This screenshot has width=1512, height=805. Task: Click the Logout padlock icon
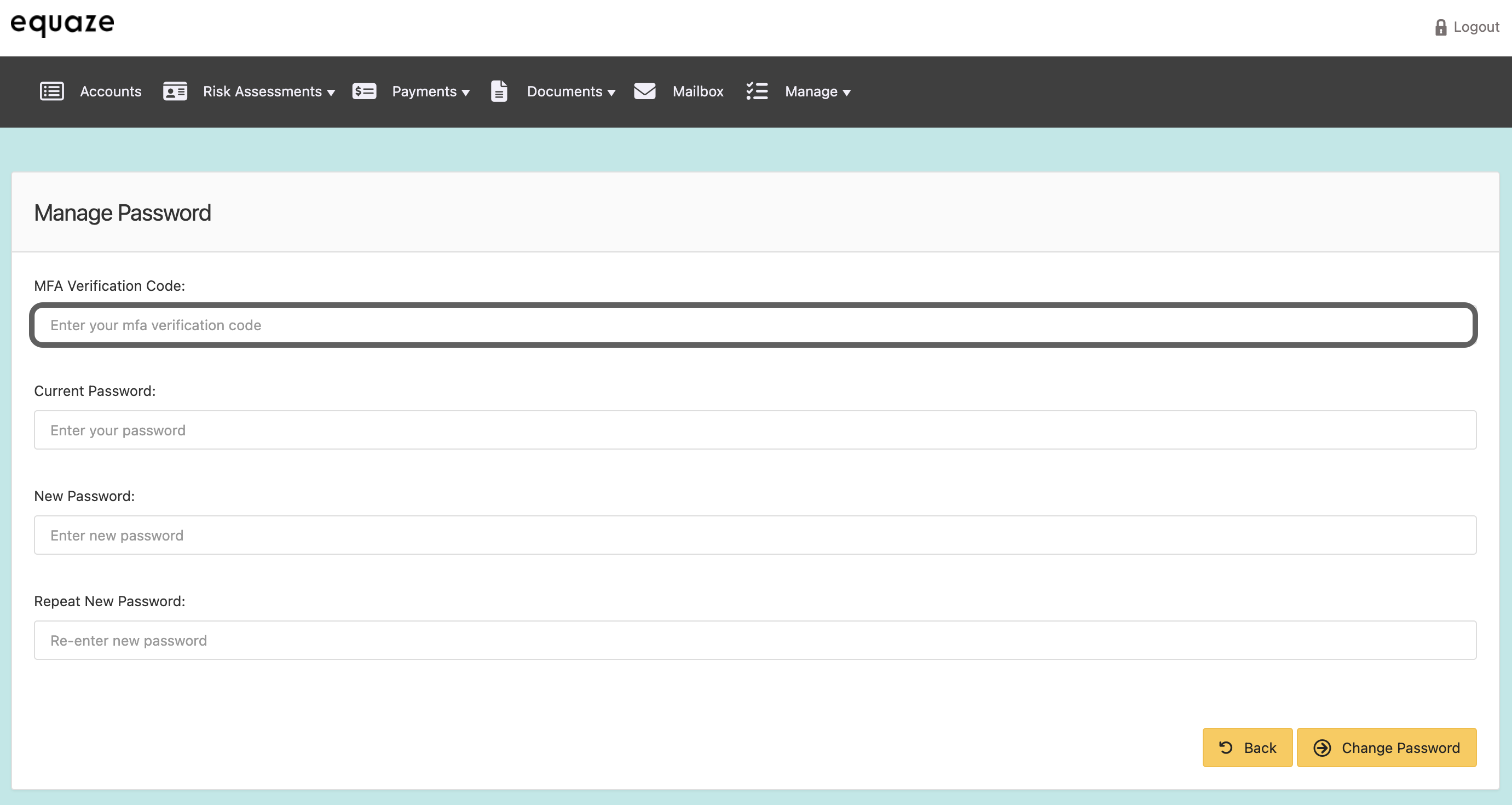(x=1440, y=27)
